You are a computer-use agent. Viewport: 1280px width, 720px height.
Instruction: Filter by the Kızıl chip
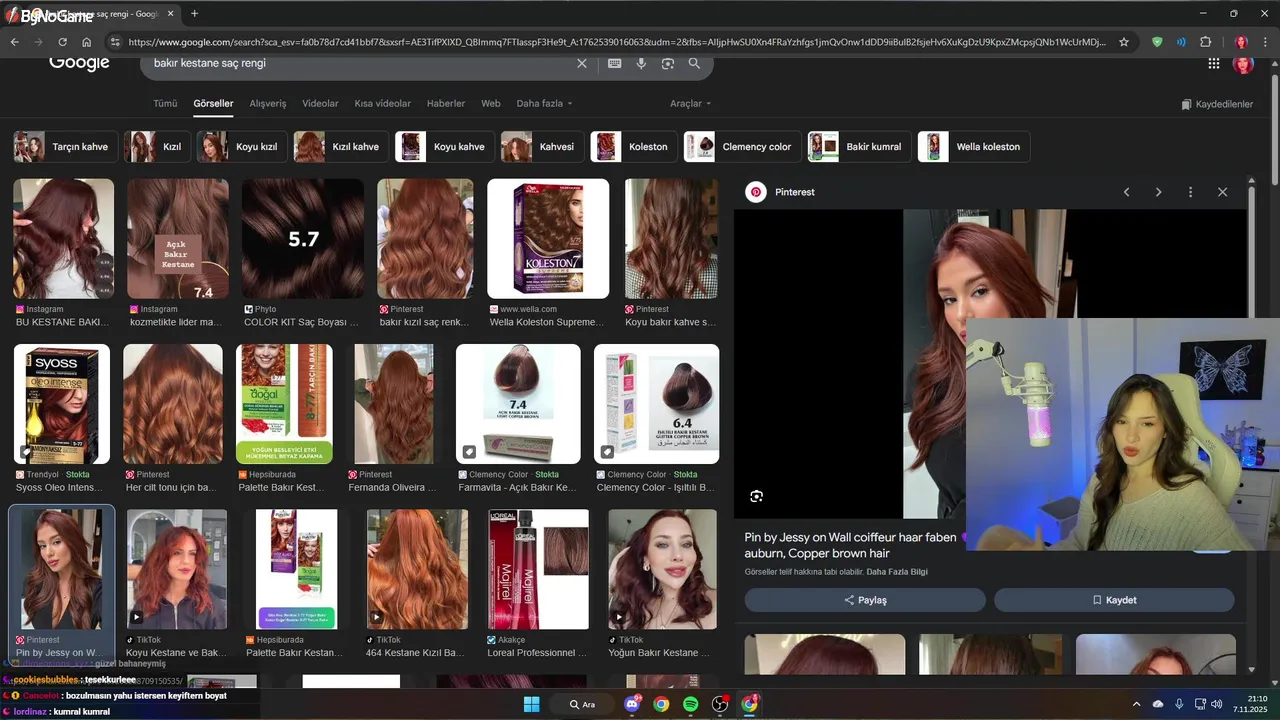click(x=157, y=147)
